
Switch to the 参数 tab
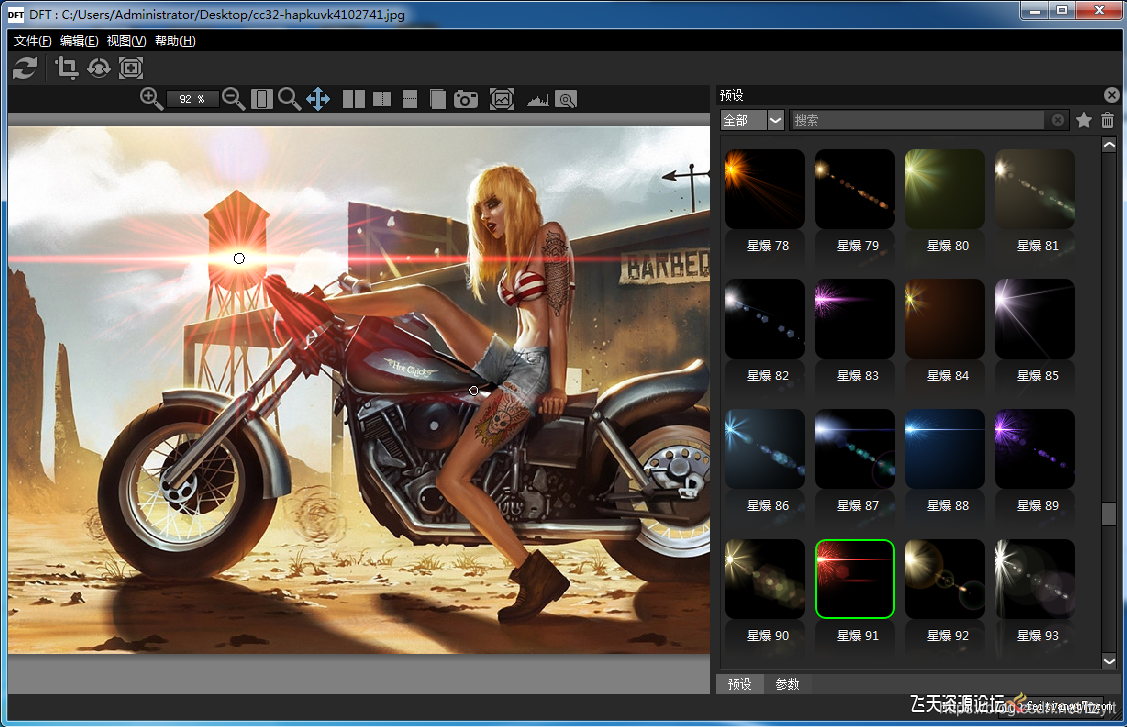(x=788, y=684)
